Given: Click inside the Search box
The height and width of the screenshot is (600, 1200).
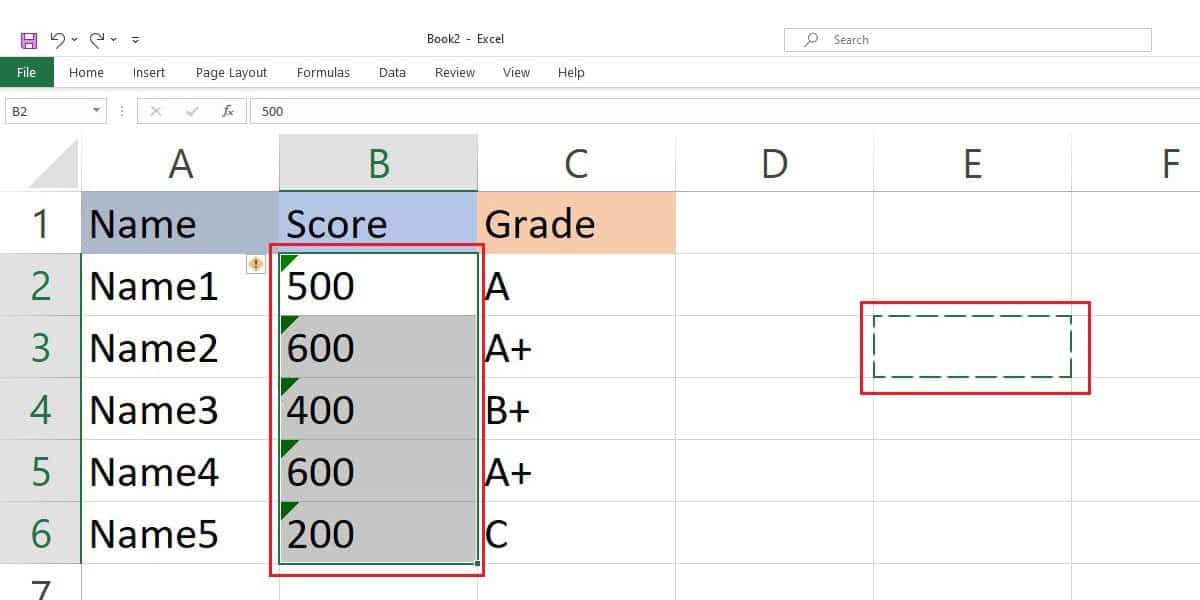Looking at the screenshot, I should click(x=900, y=39).
